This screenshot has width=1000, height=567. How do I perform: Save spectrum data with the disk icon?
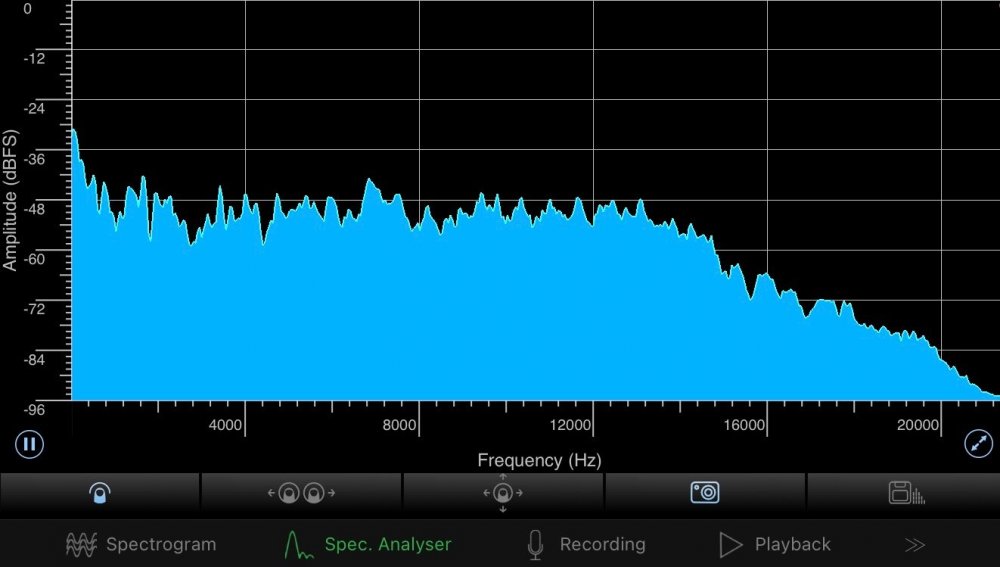pyautogui.click(x=906, y=492)
